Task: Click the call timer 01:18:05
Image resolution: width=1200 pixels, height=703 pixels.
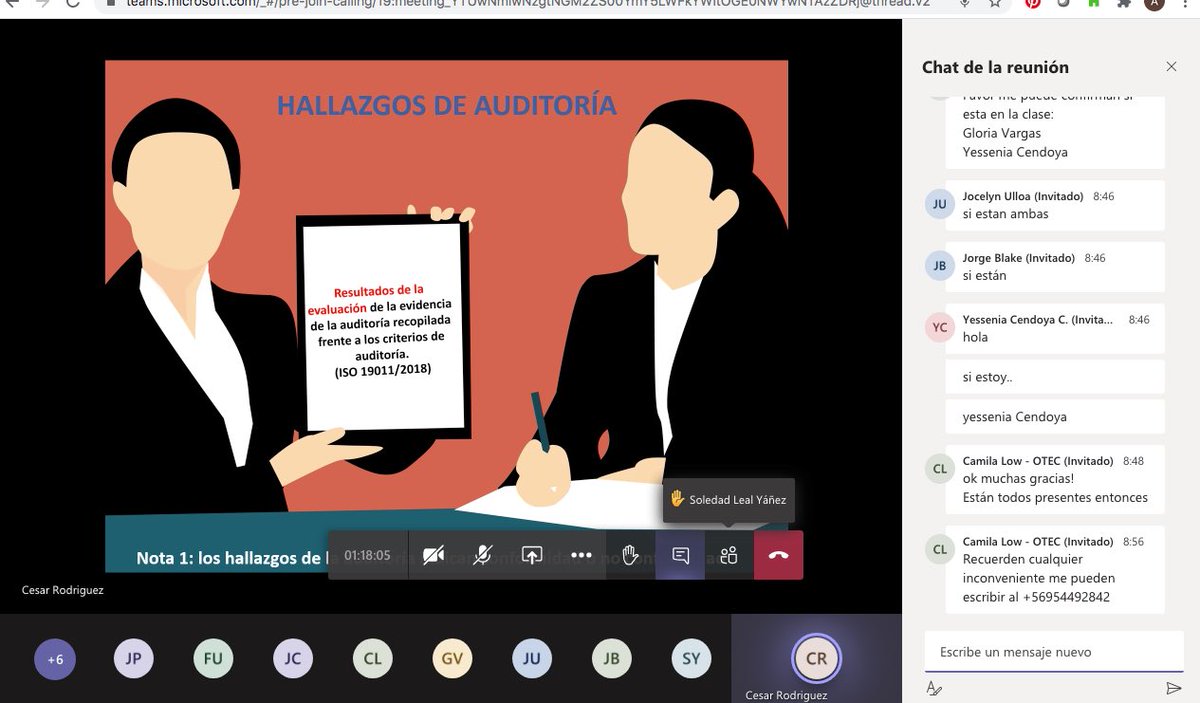Action: coord(367,555)
